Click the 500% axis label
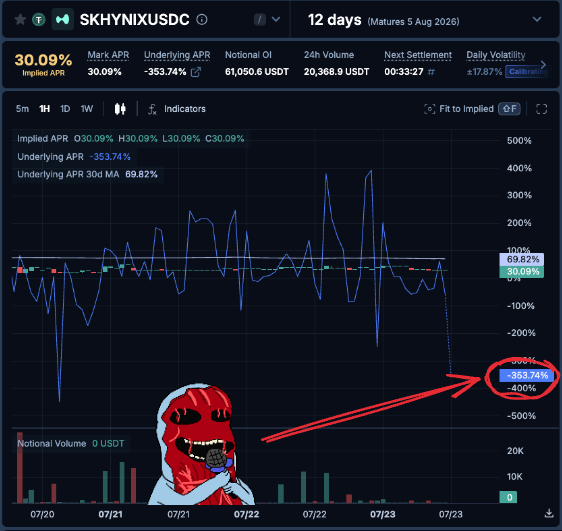 (x=519, y=140)
